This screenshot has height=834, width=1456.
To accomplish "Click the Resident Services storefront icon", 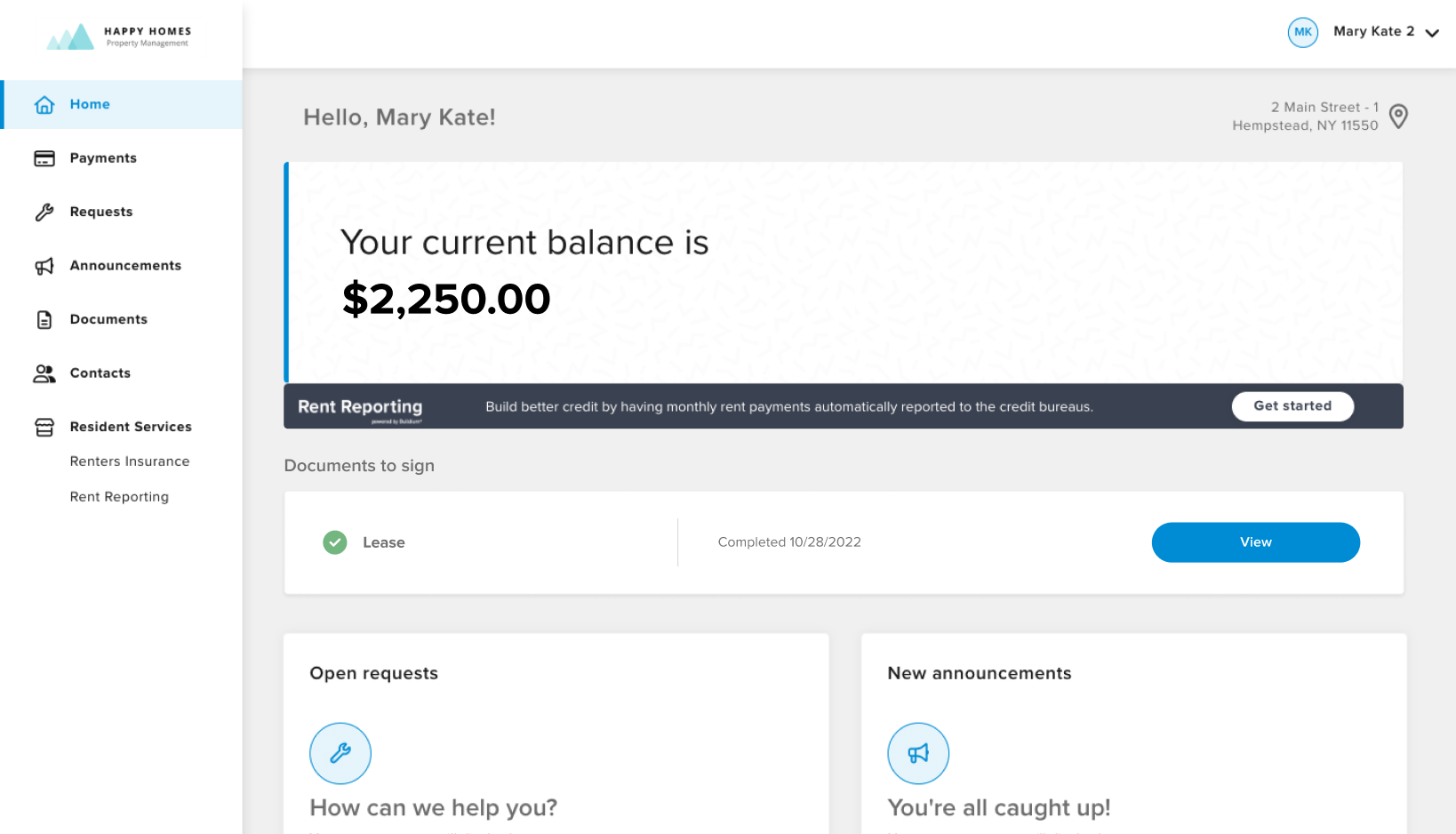I will click(44, 428).
